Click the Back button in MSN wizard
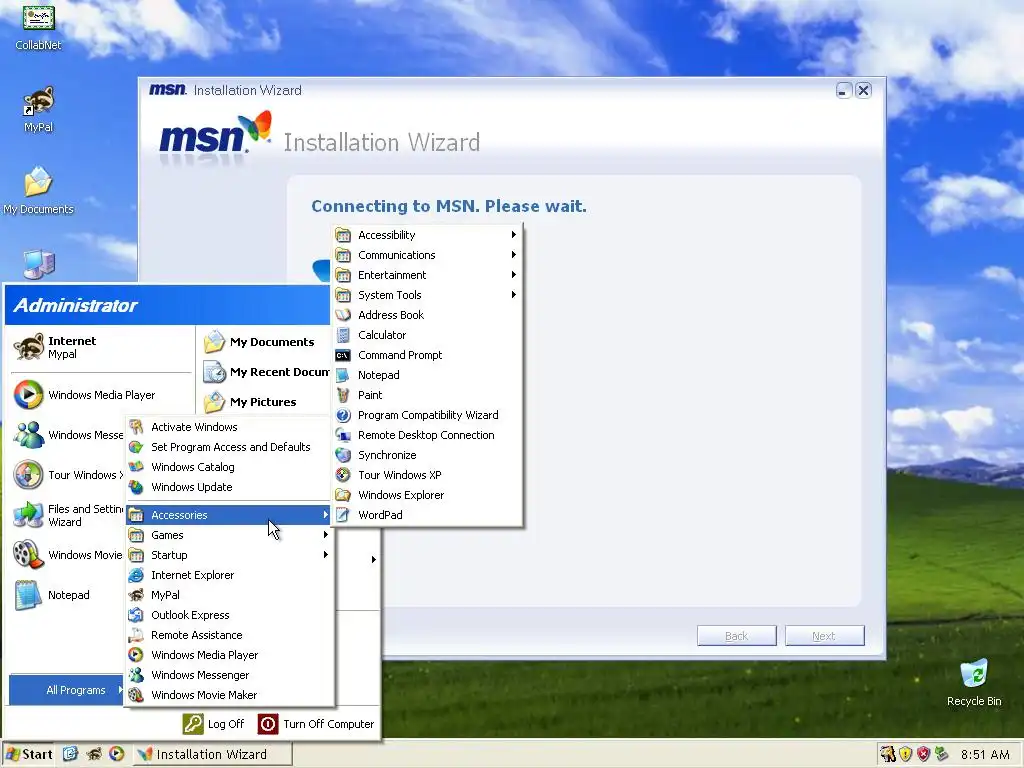This screenshot has height=768, width=1024. [737, 636]
